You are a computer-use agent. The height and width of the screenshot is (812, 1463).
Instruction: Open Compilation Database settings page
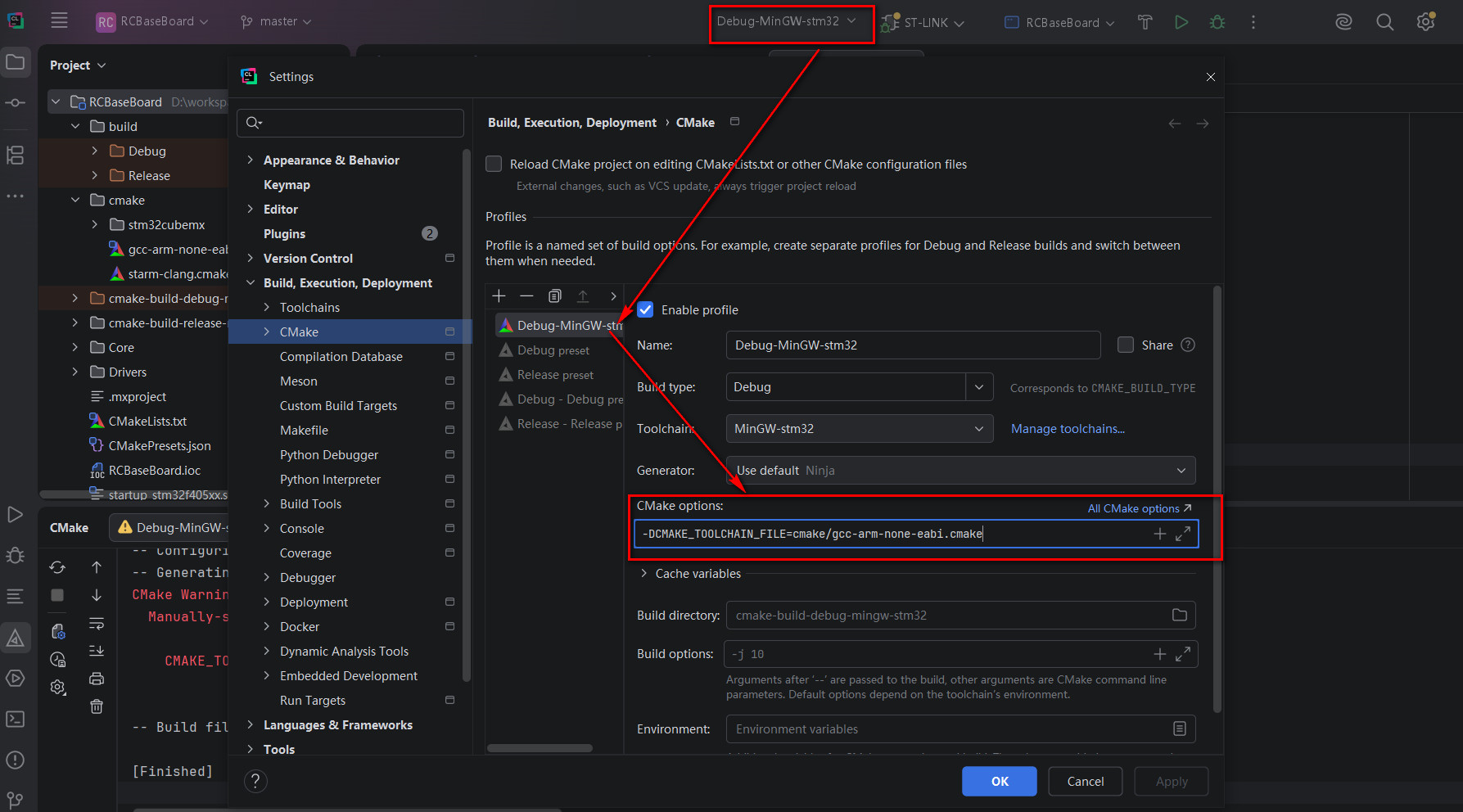(x=341, y=357)
